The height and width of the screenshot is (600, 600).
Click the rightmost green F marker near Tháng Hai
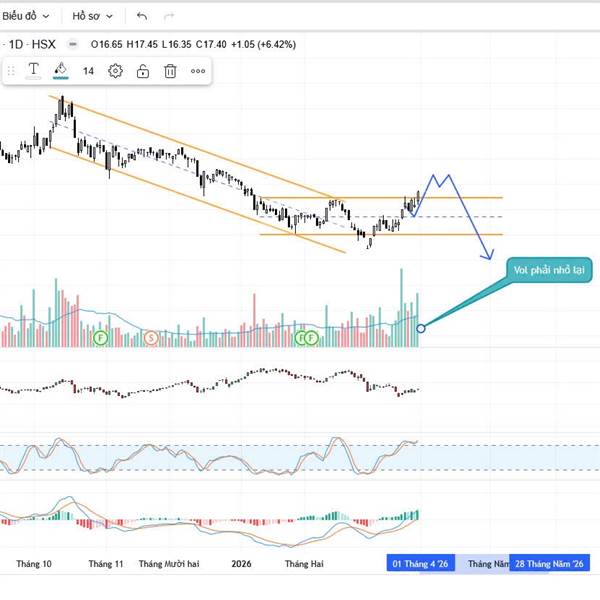pyautogui.click(x=311, y=338)
